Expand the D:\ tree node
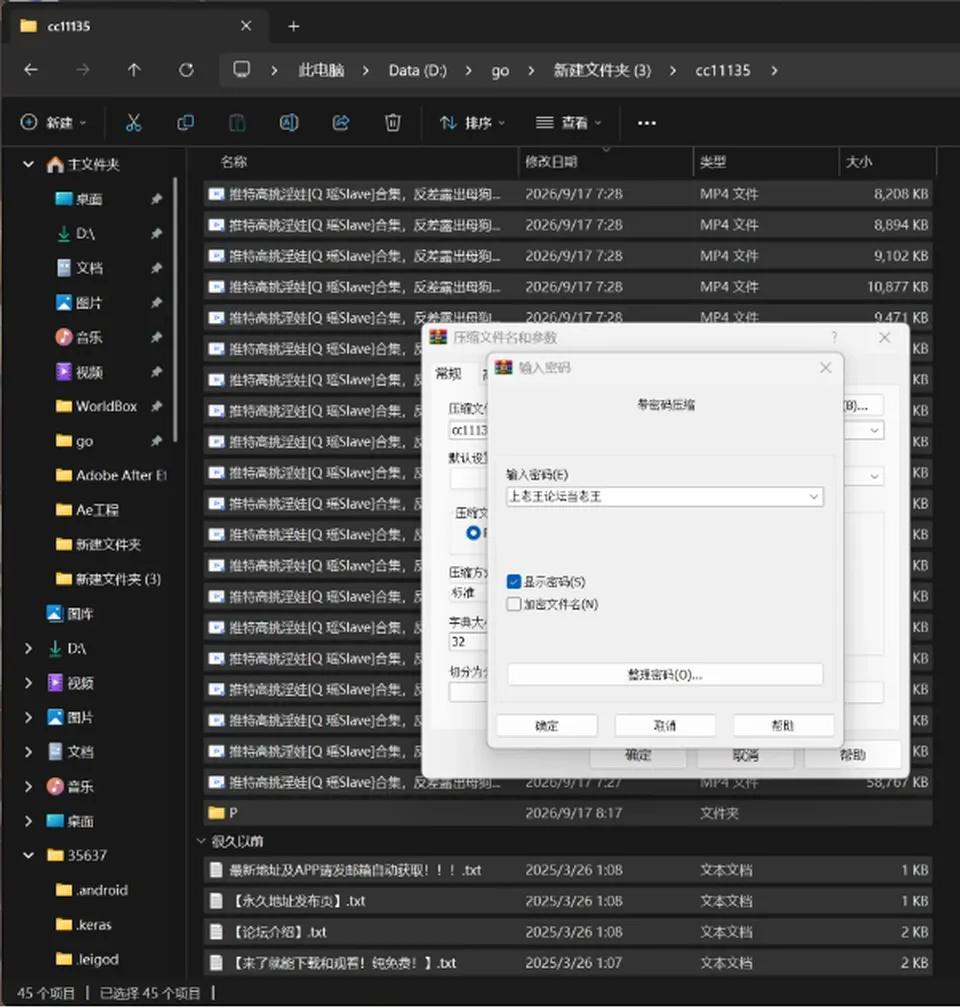 pyautogui.click(x=28, y=649)
